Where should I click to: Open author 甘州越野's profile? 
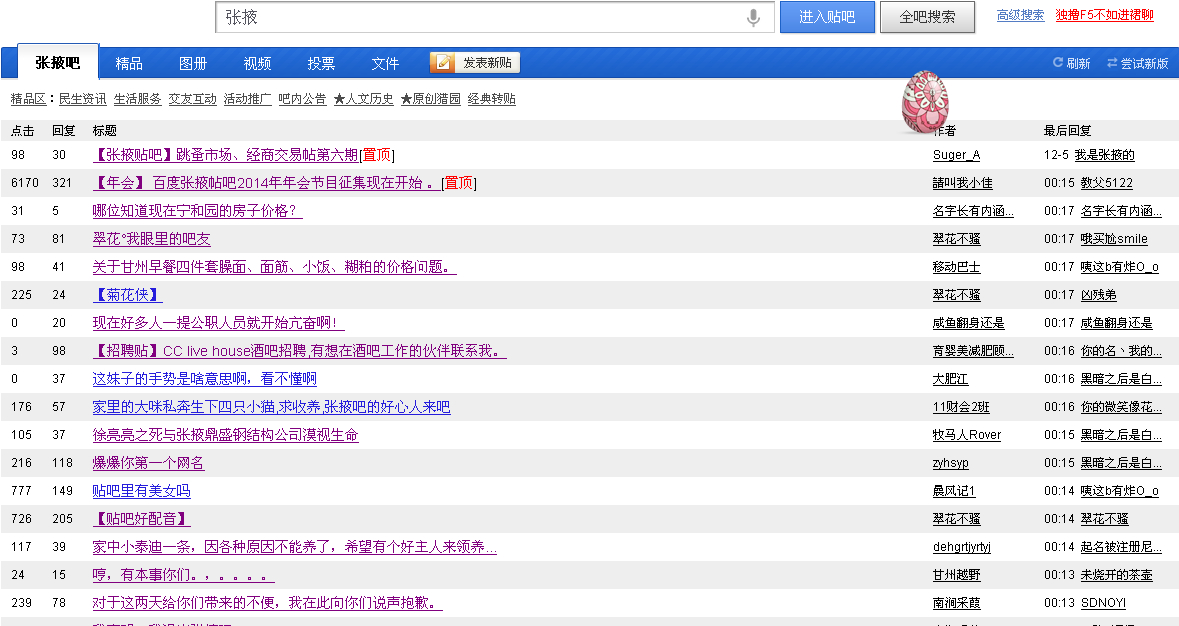(x=956, y=575)
